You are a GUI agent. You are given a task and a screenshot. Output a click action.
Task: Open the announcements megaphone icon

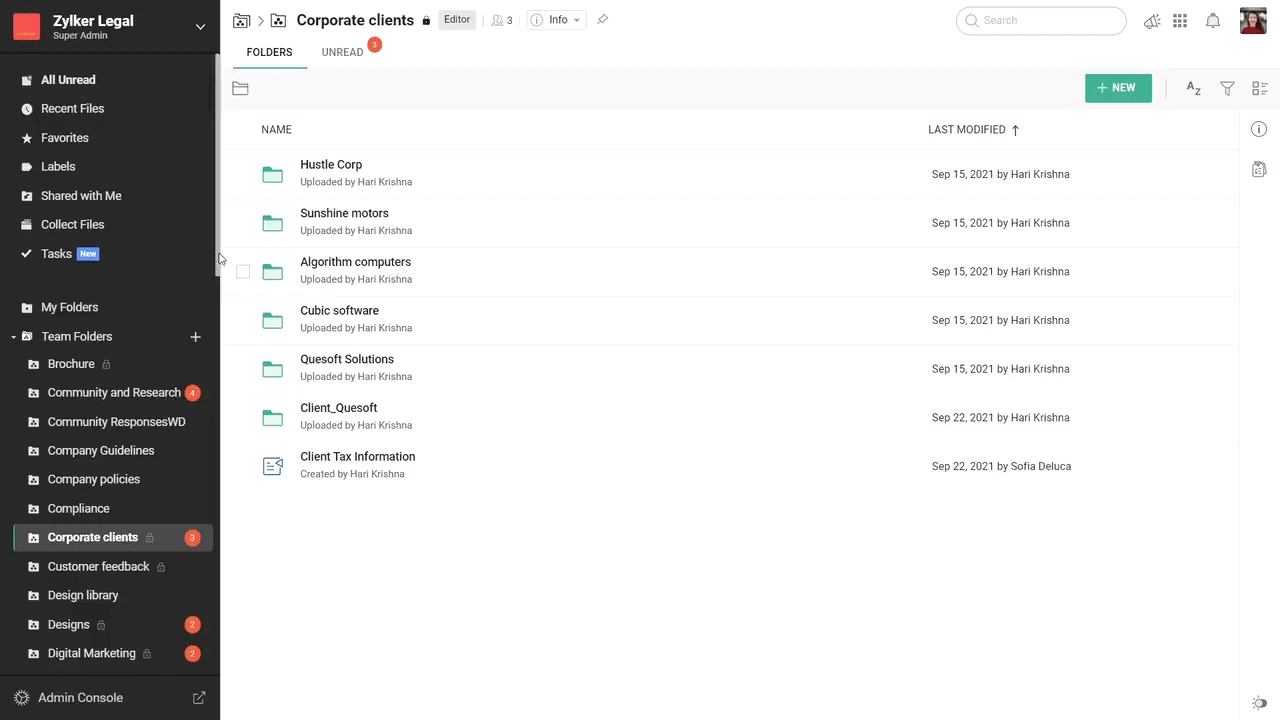coord(1152,21)
